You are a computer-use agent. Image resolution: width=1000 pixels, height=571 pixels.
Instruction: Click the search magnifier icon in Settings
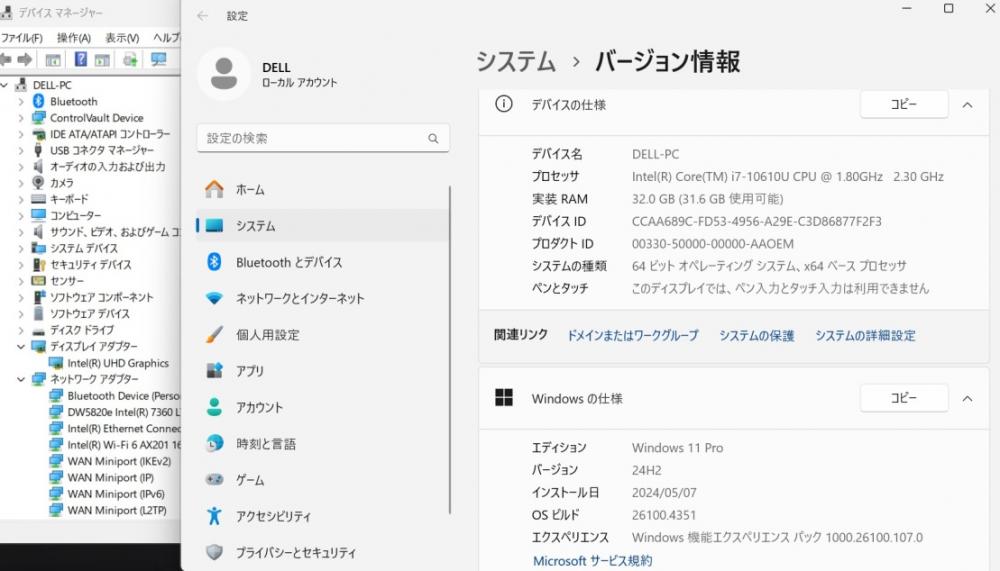[433, 138]
